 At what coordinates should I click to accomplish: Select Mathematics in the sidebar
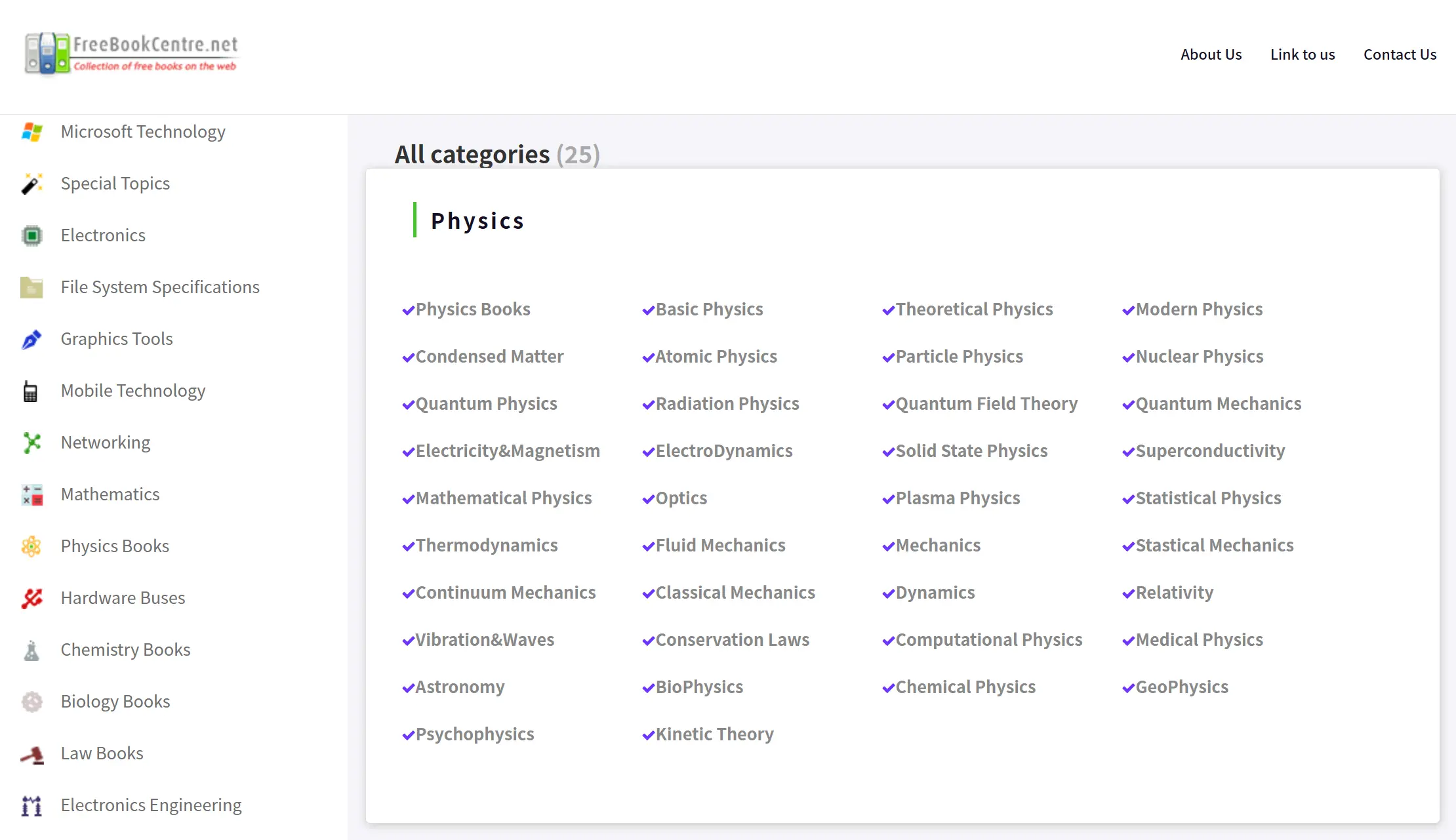[110, 494]
